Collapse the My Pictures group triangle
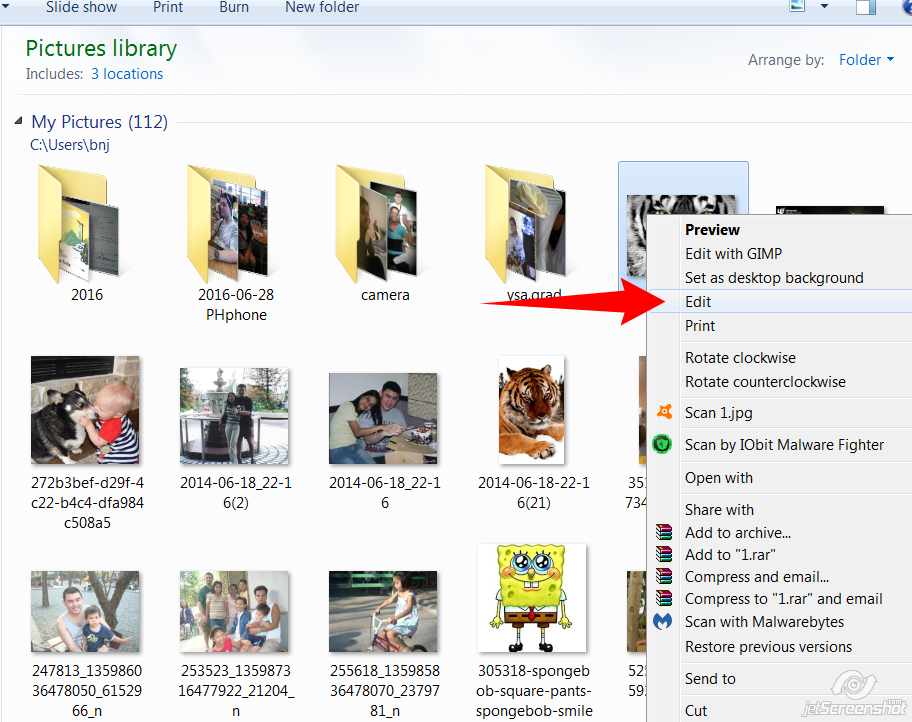This screenshot has height=722, width=912. pos(19,120)
